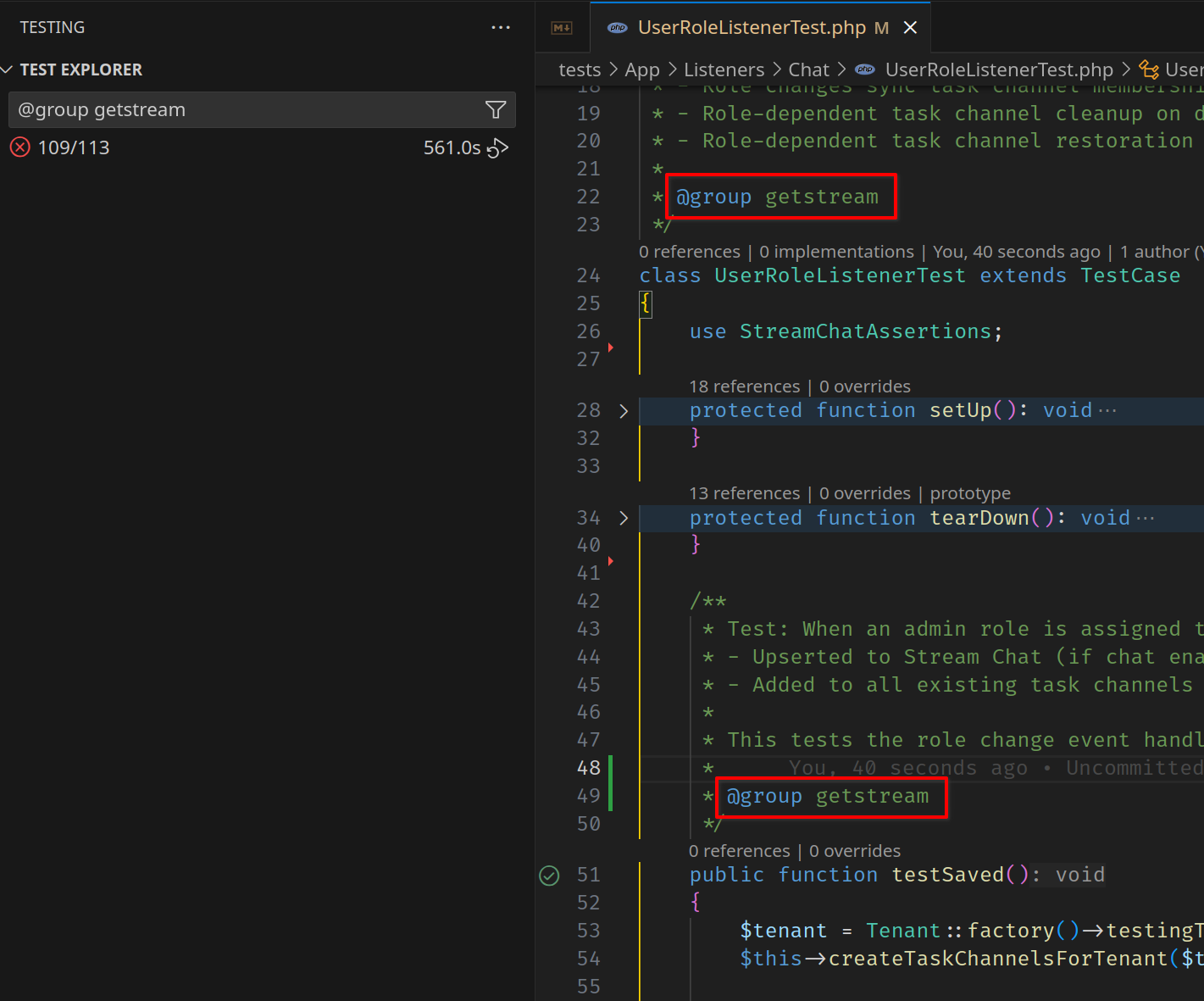This screenshot has width=1204, height=1001.
Task: Click the class symbol icon in breadcrumbs
Action: [1149, 70]
